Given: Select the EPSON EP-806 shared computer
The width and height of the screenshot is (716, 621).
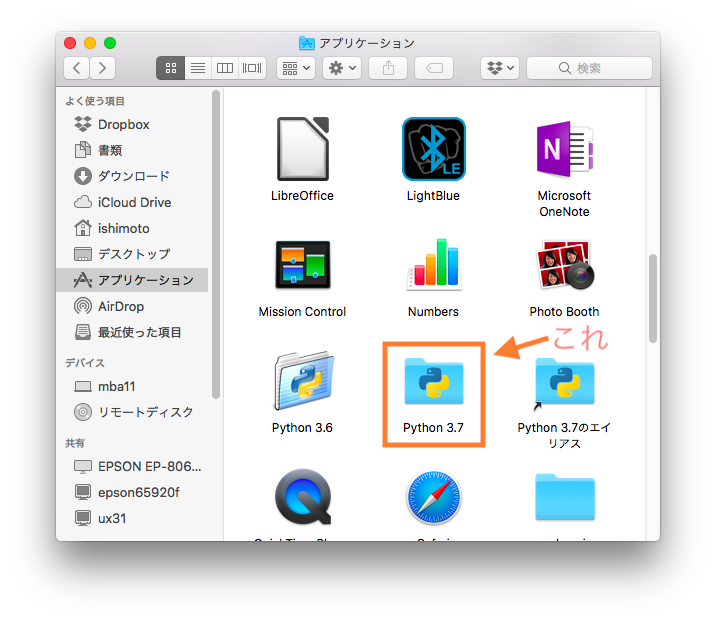Looking at the screenshot, I should coord(132,467).
